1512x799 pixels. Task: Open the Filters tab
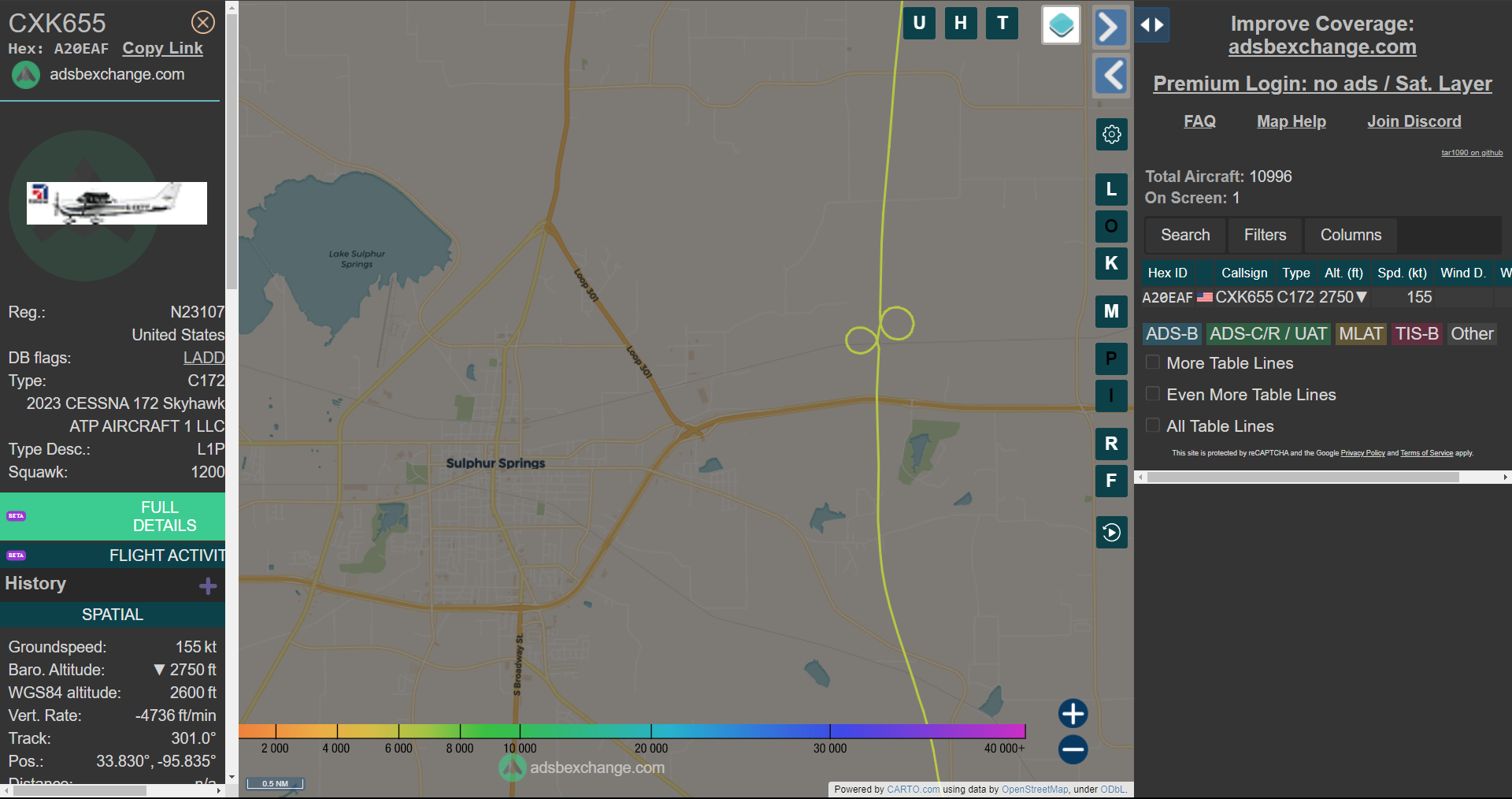coord(1265,235)
